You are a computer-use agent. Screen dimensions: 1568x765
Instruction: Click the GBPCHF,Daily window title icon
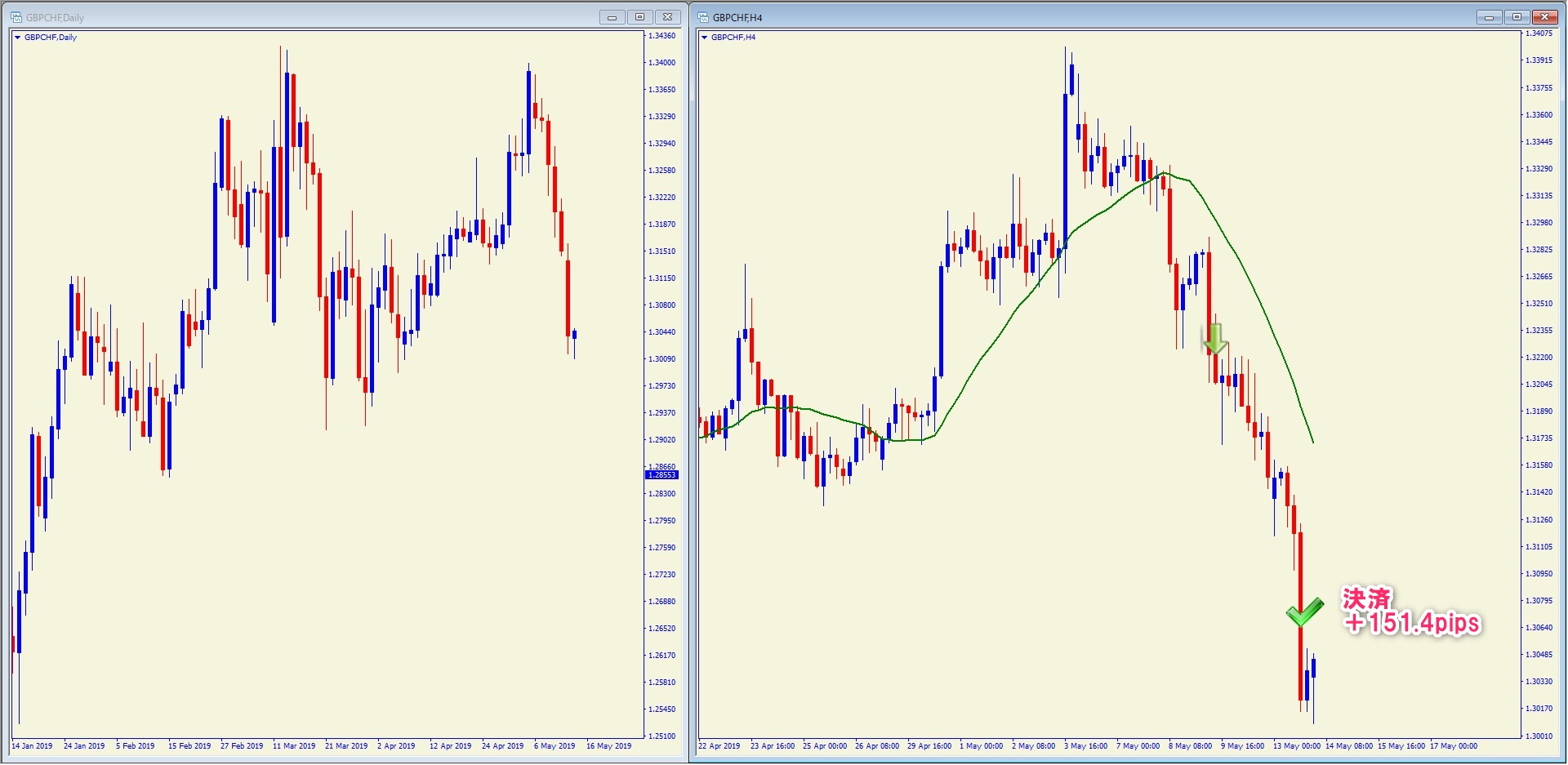point(16,17)
